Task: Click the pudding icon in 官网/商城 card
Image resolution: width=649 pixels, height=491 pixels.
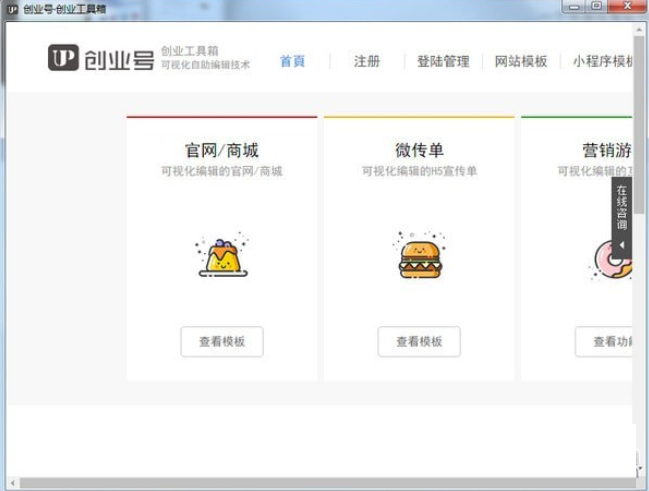Action: [x=222, y=256]
